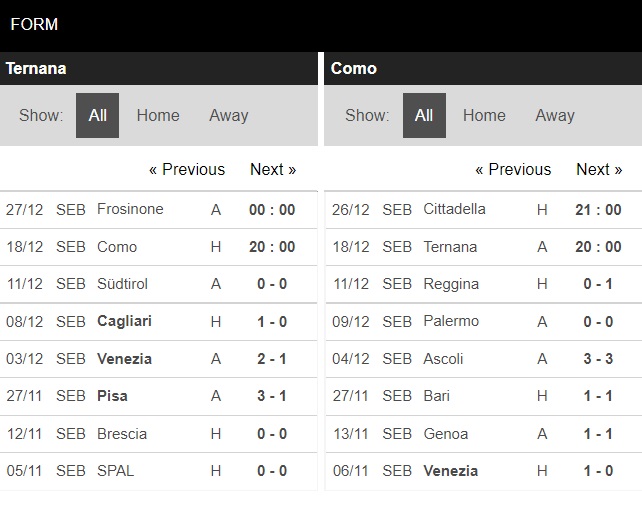This screenshot has height=512, width=642.
Task: Click the Südtirol 0 - 0 score
Action: point(272,284)
